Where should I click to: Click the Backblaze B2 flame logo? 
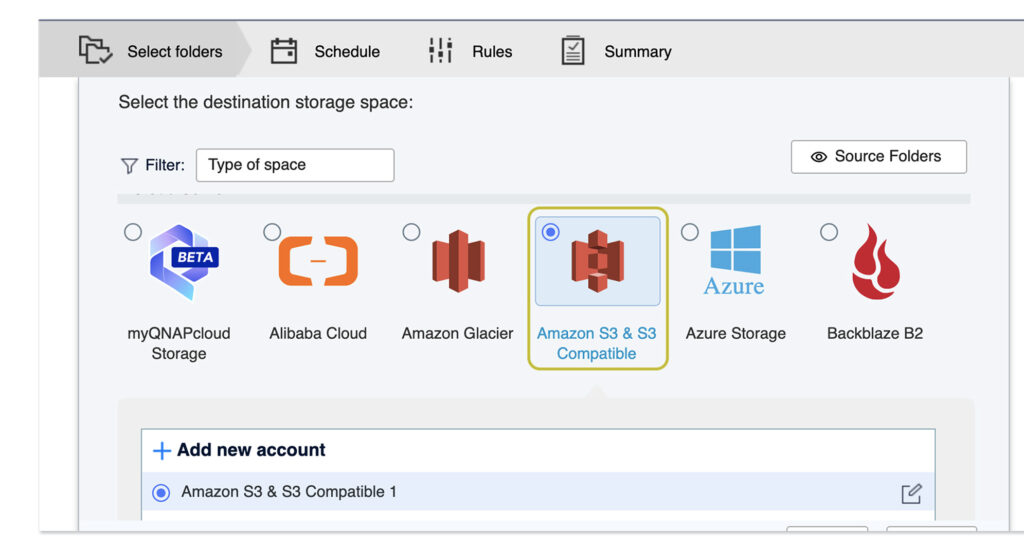tap(876, 262)
